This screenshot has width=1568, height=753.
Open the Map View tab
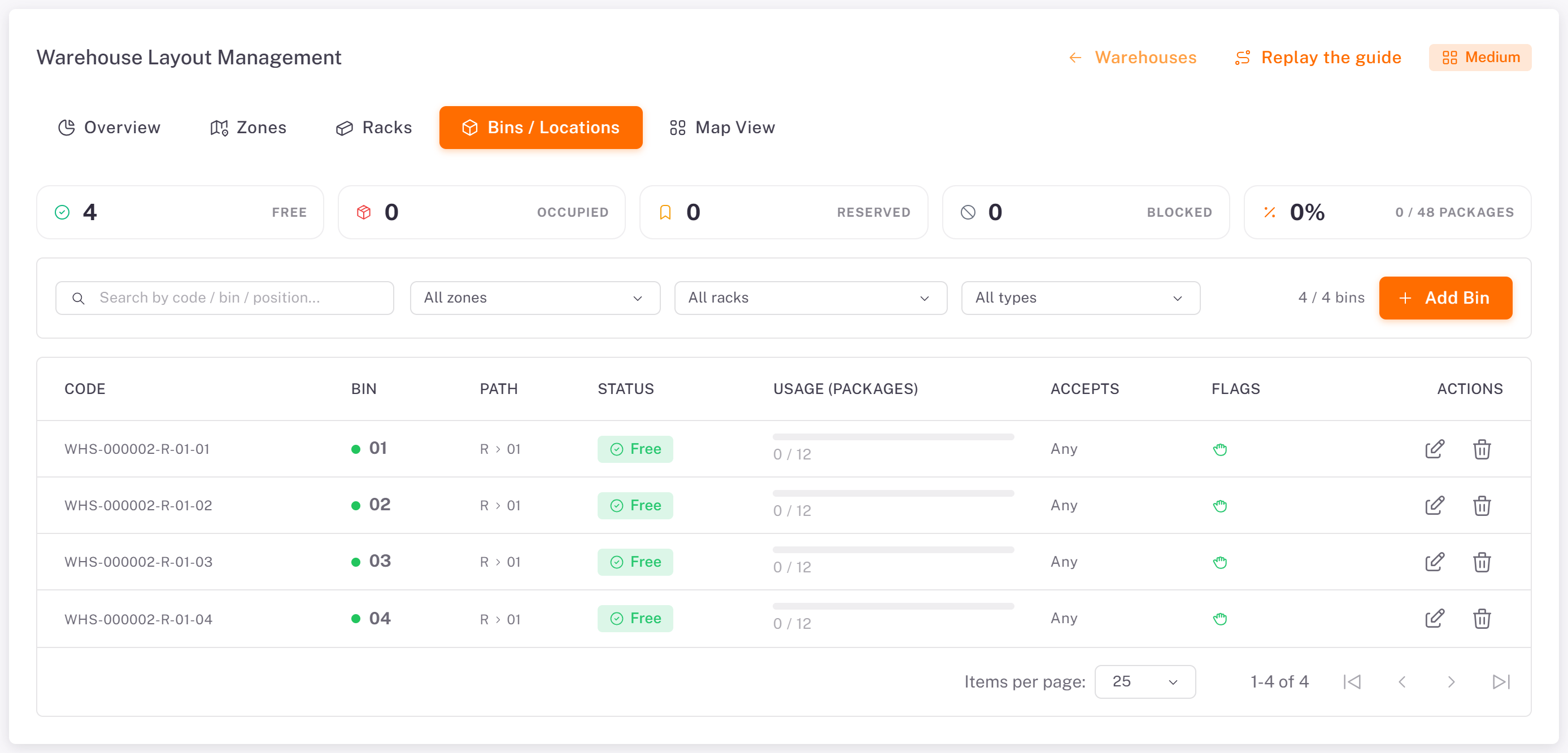[722, 128]
